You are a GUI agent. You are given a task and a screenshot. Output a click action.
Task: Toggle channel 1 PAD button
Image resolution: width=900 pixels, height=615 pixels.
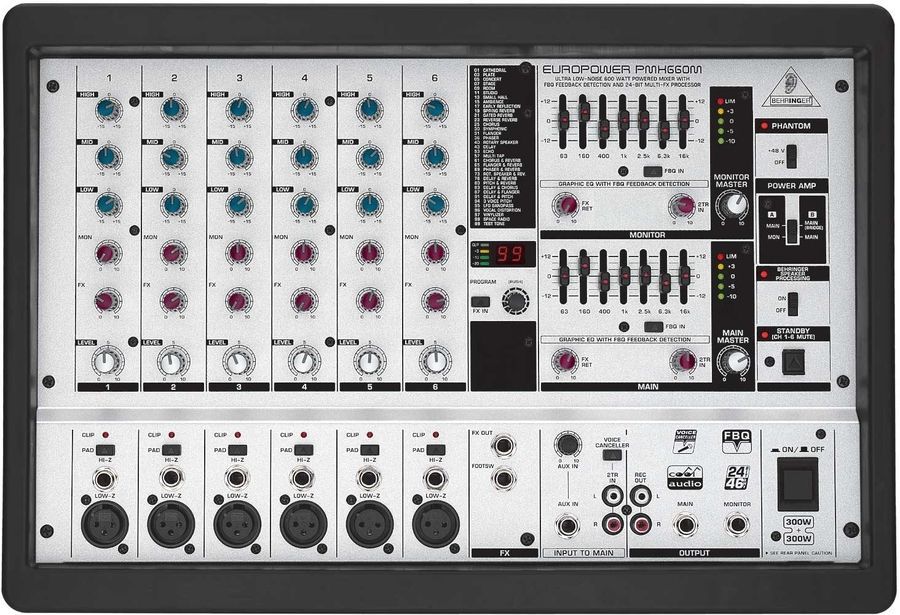[106, 450]
